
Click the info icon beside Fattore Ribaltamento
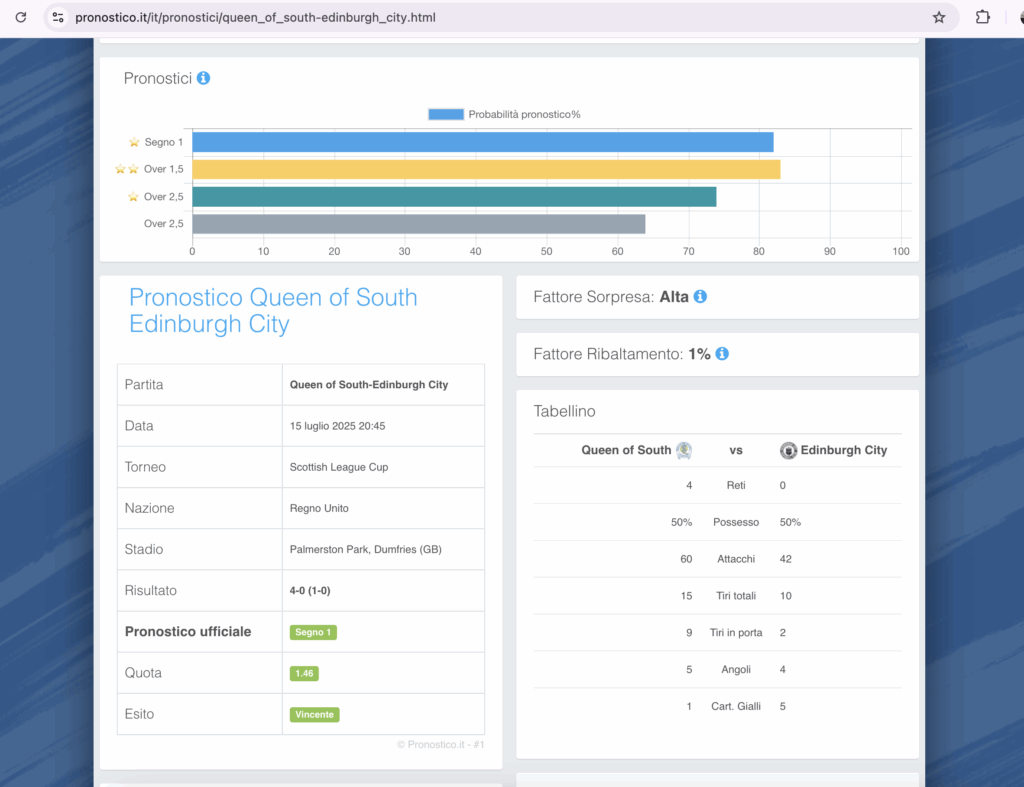click(x=722, y=353)
